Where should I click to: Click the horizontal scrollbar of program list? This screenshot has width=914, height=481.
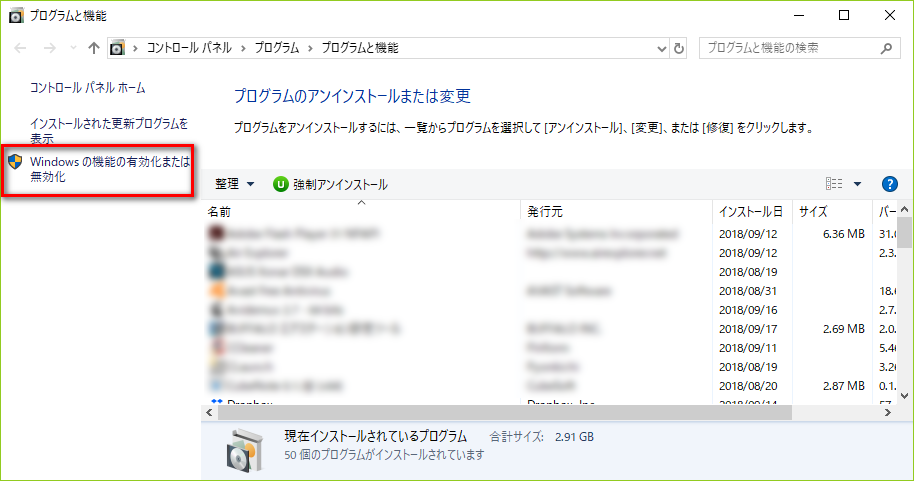(500, 411)
